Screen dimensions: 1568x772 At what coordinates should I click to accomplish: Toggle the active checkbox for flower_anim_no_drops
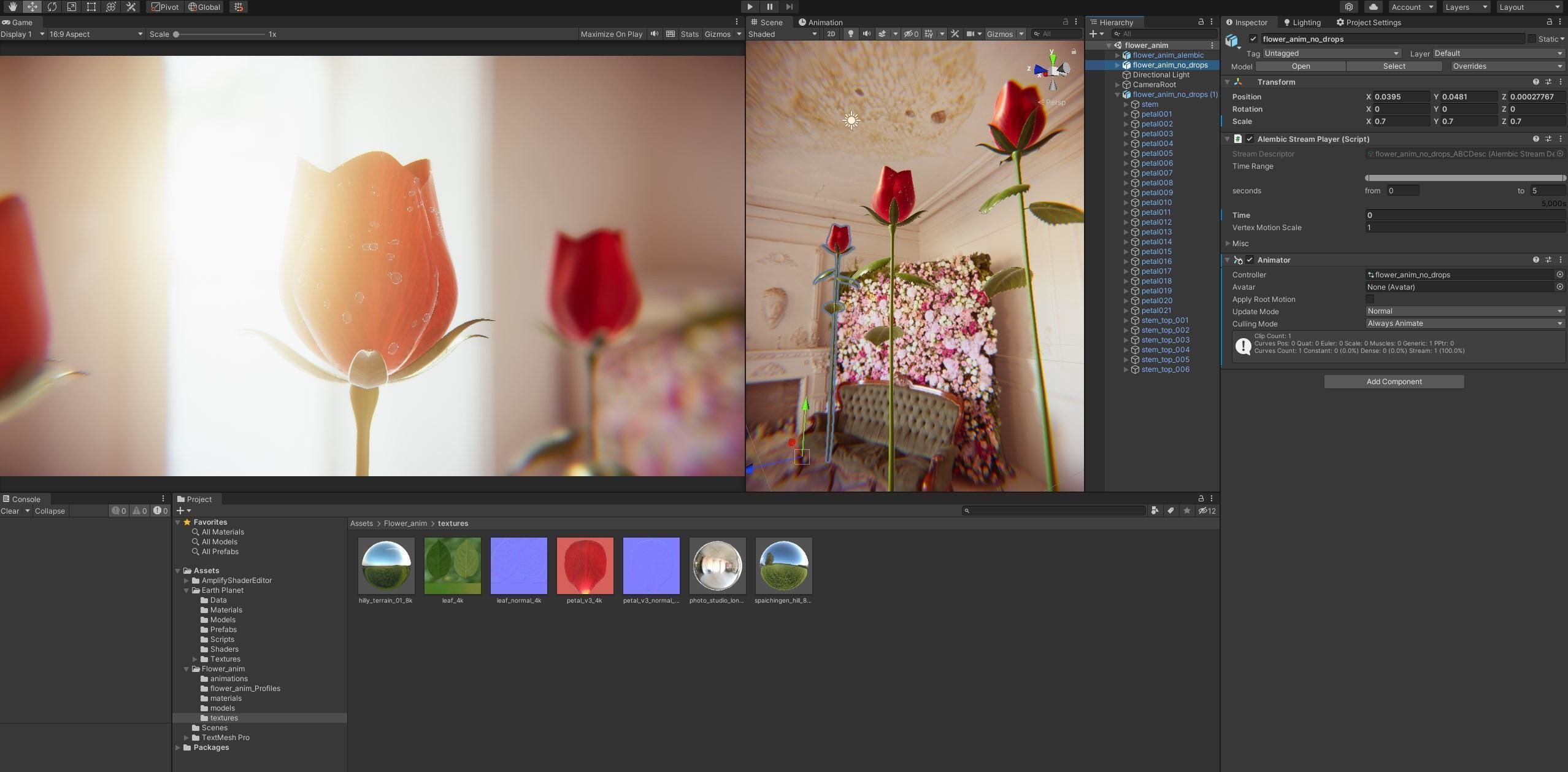pos(1253,39)
